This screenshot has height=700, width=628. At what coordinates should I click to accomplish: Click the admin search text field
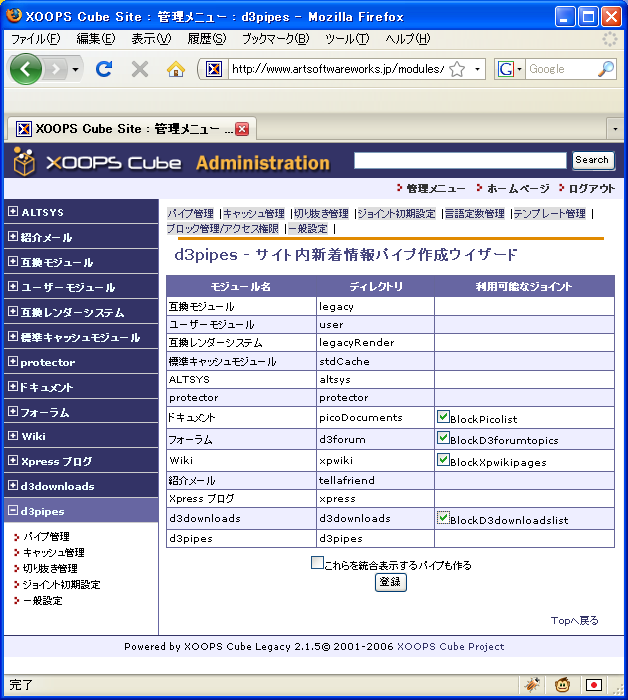pos(460,160)
